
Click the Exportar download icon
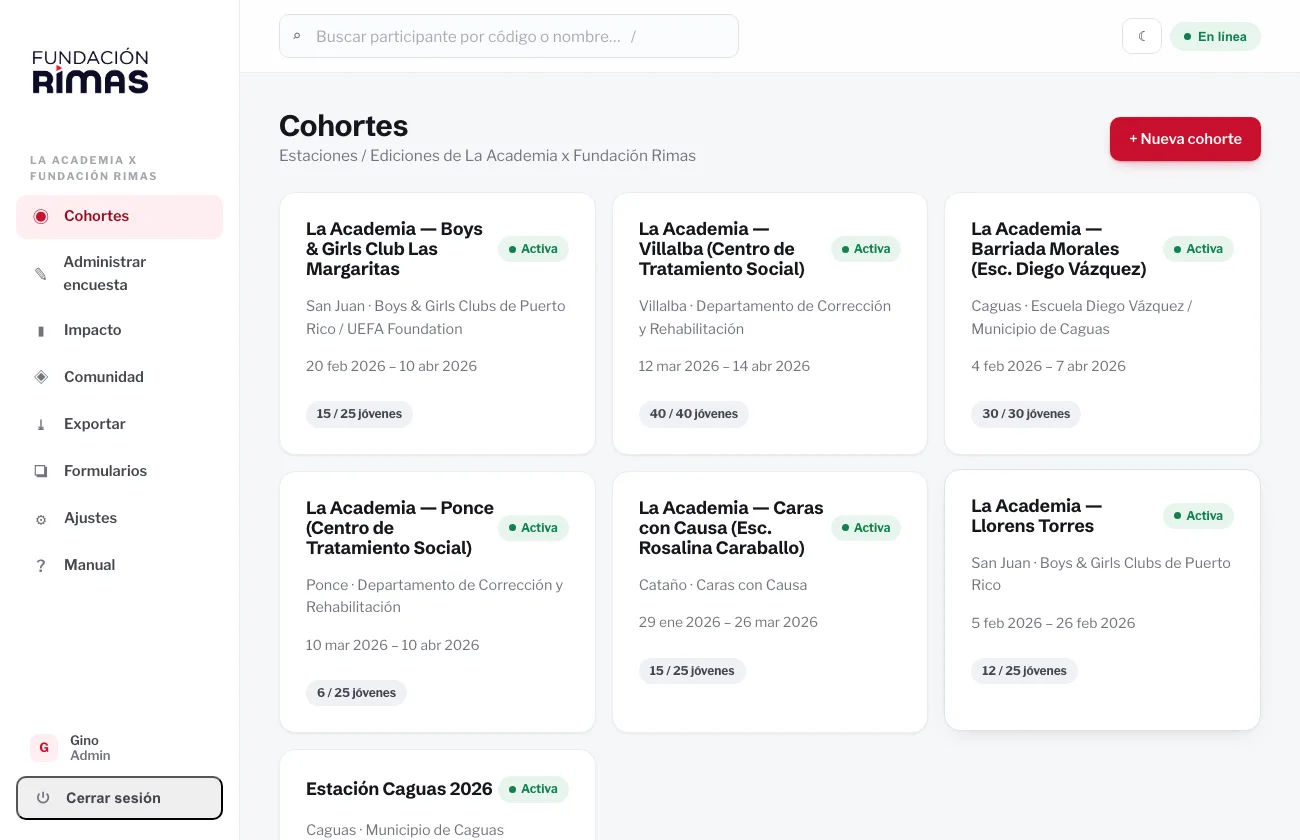(x=41, y=424)
